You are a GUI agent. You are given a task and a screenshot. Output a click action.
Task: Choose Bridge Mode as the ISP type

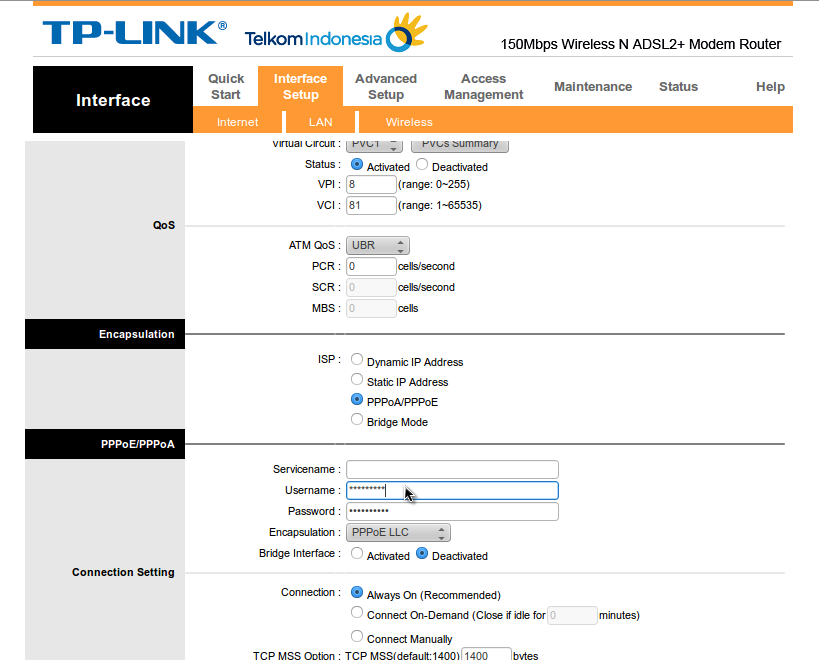pos(357,419)
